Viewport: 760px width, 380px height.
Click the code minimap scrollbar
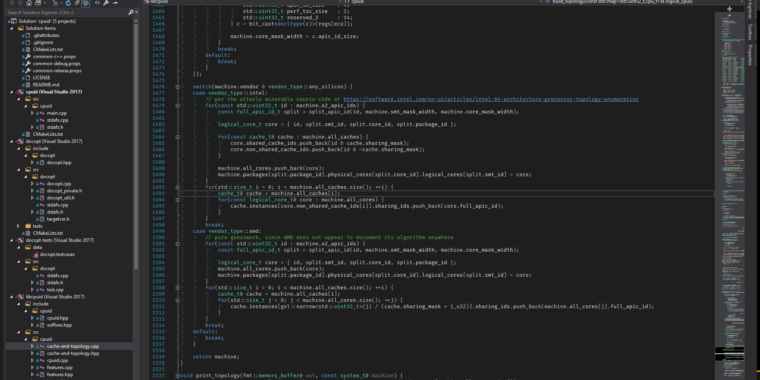(729, 195)
